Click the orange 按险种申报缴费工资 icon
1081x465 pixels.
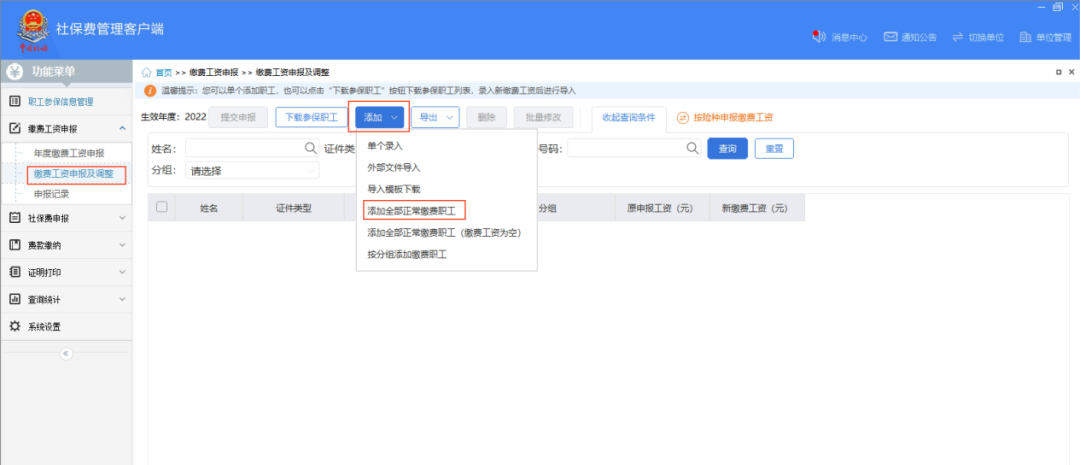pyautogui.click(x=683, y=118)
